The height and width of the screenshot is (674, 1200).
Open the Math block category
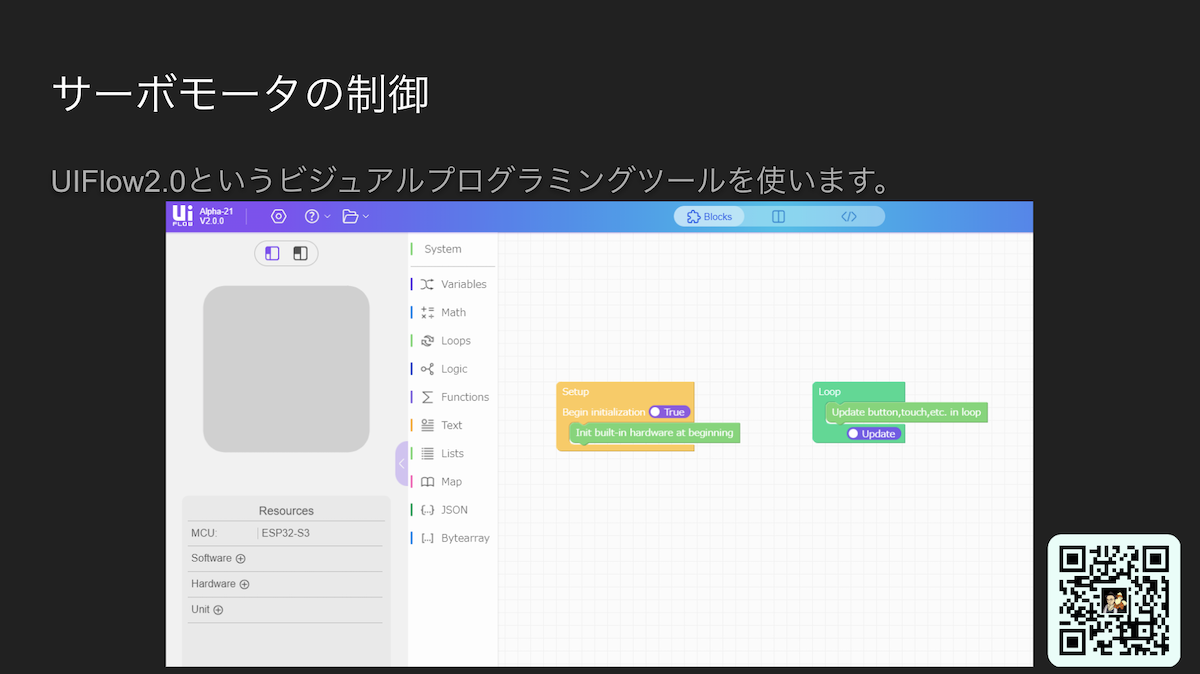[x=453, y=312]
